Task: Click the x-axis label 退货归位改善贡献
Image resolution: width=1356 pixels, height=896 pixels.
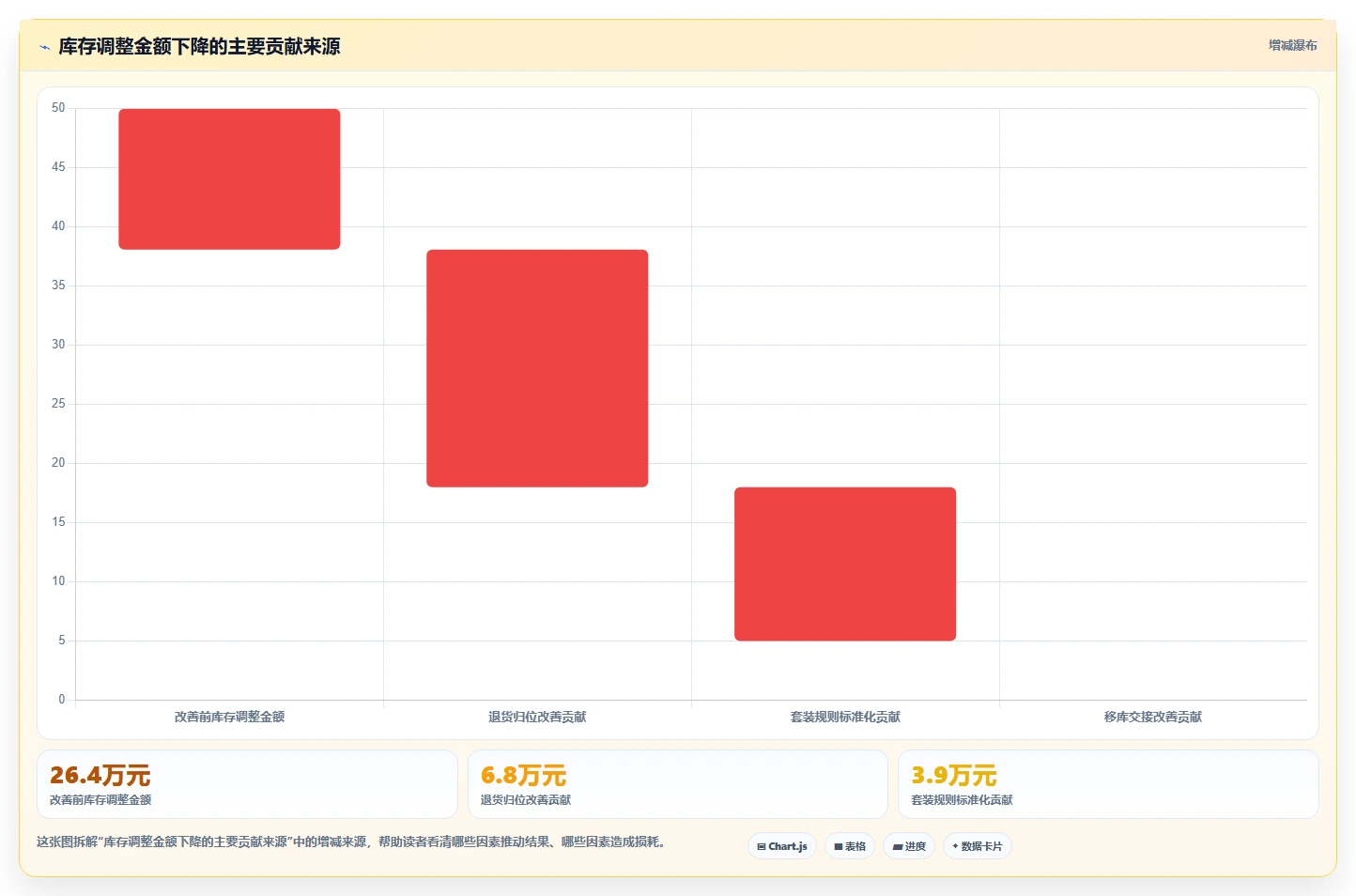Action: point(537,717)
